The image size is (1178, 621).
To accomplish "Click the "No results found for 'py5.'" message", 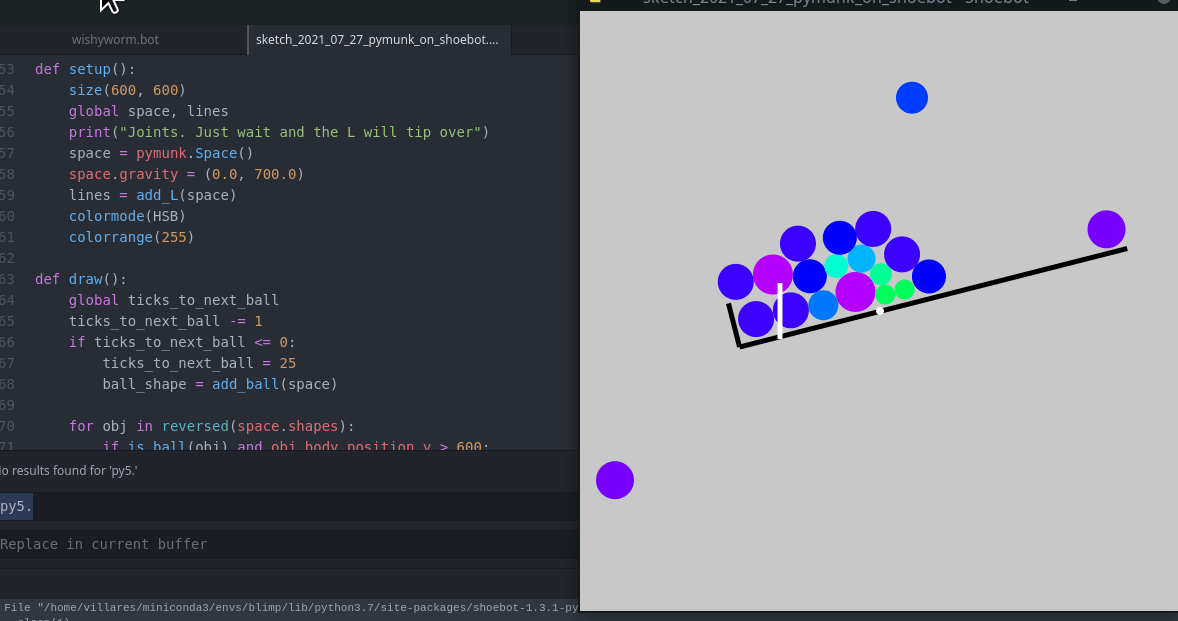I will pos(68,471).
